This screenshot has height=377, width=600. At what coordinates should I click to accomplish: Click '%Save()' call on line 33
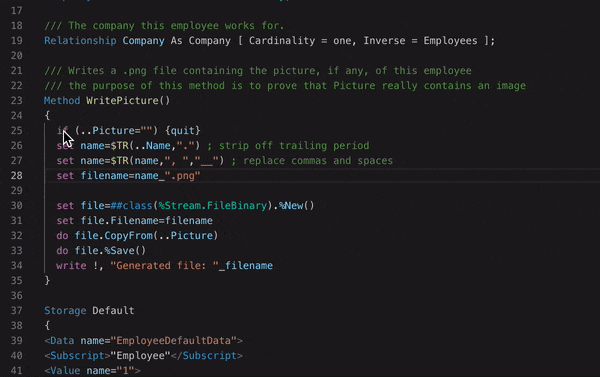click(125, 250)
